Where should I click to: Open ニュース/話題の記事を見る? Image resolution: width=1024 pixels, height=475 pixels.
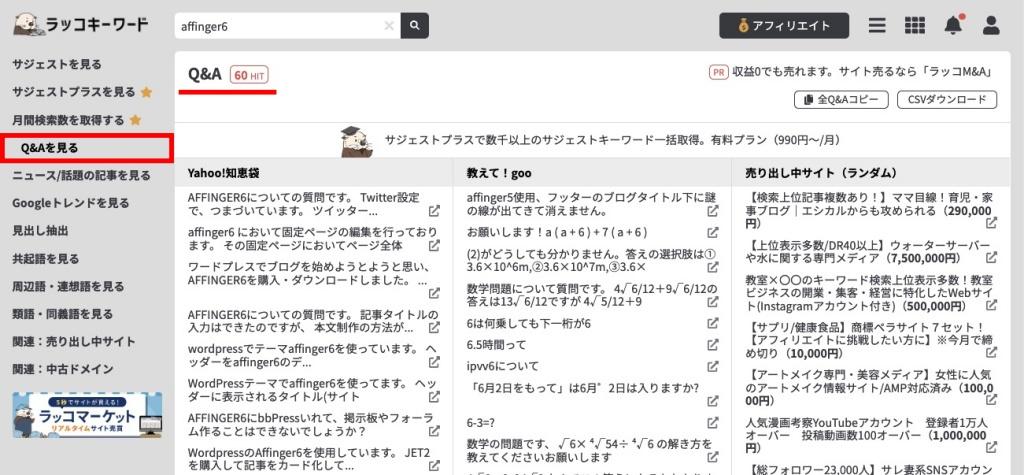pyautogui.click(x=81, y=175)
